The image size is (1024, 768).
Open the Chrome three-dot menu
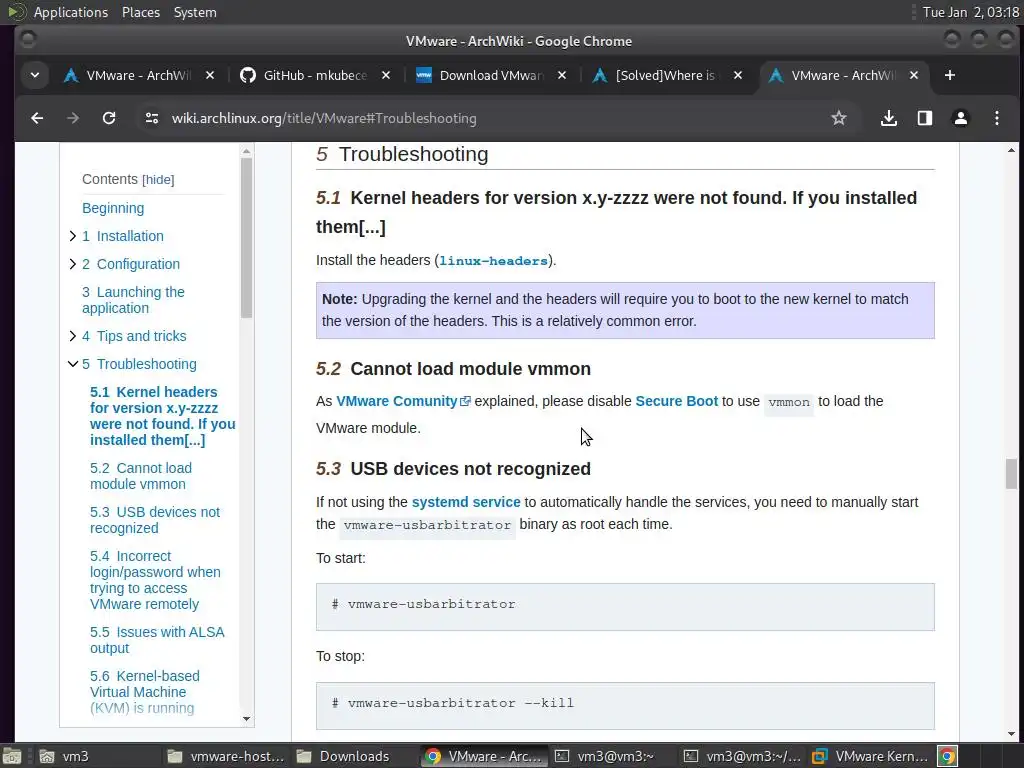(x=997, y=118)
